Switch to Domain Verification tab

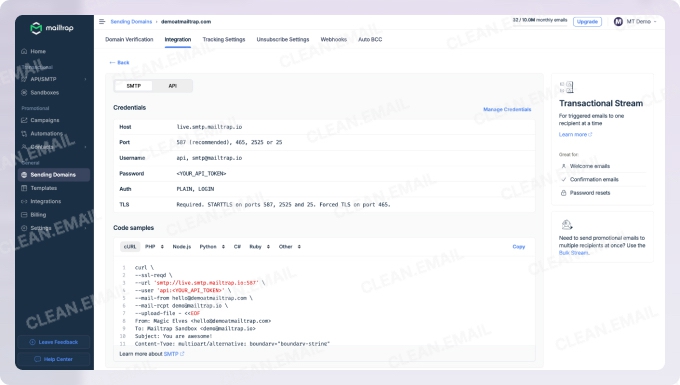(129, 39)
